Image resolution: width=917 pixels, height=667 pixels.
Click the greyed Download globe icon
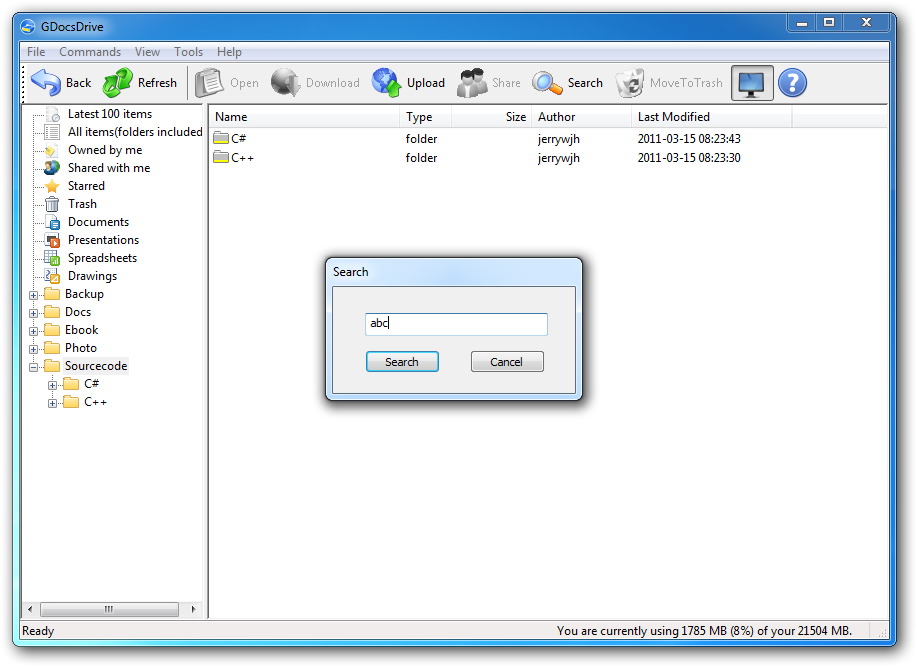(285, 82)
